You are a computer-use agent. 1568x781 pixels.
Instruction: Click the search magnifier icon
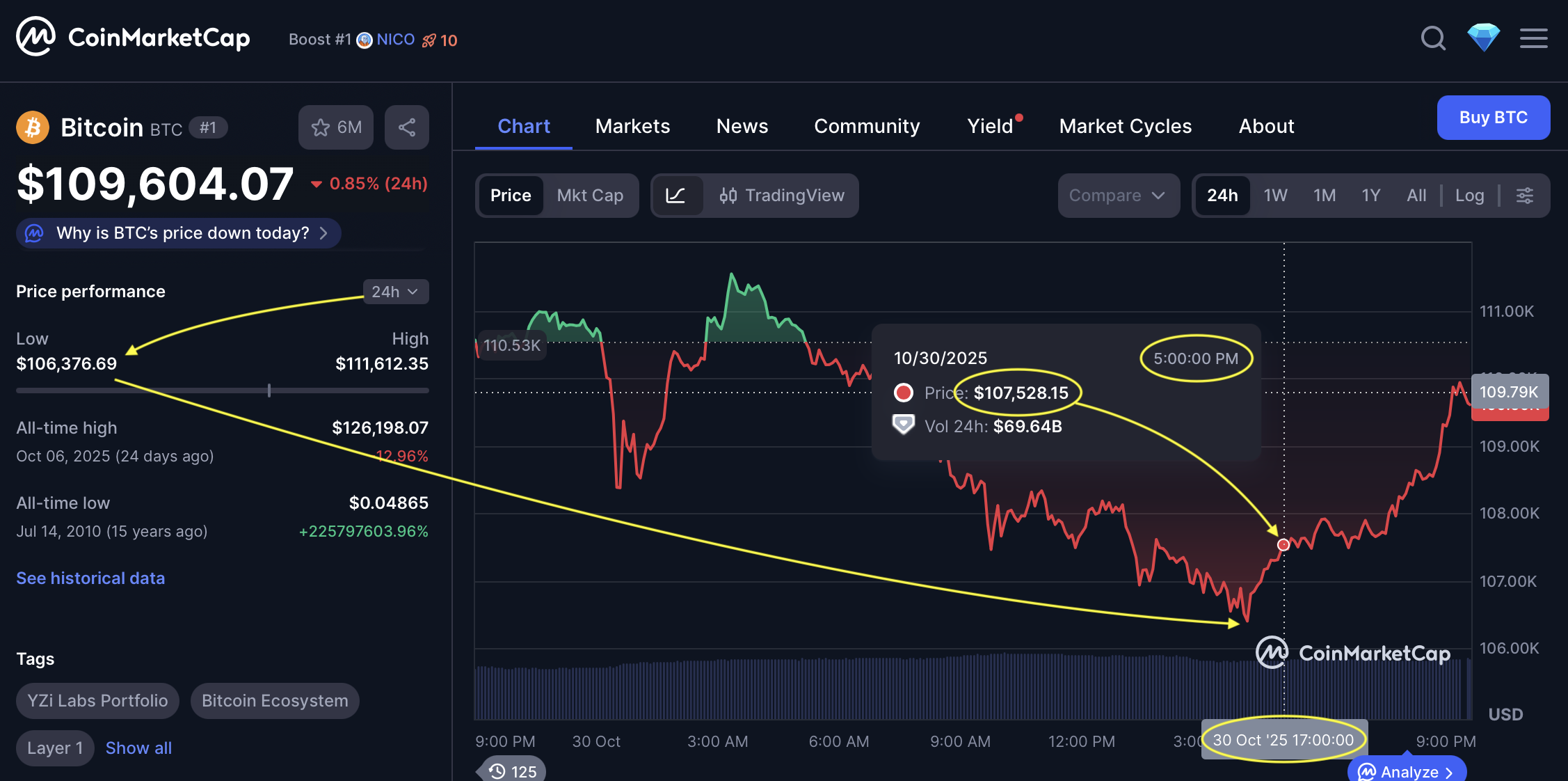click(x=1432, y=38)
